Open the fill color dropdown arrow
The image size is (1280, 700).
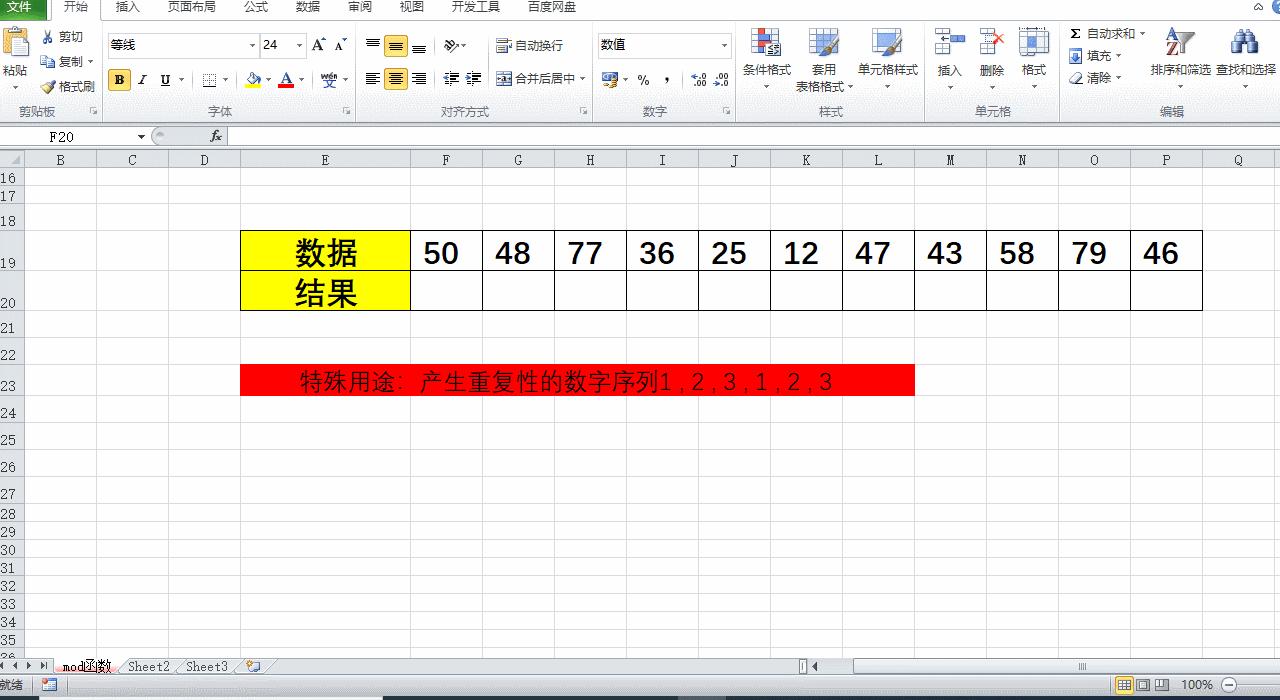[x=267, y=79]
